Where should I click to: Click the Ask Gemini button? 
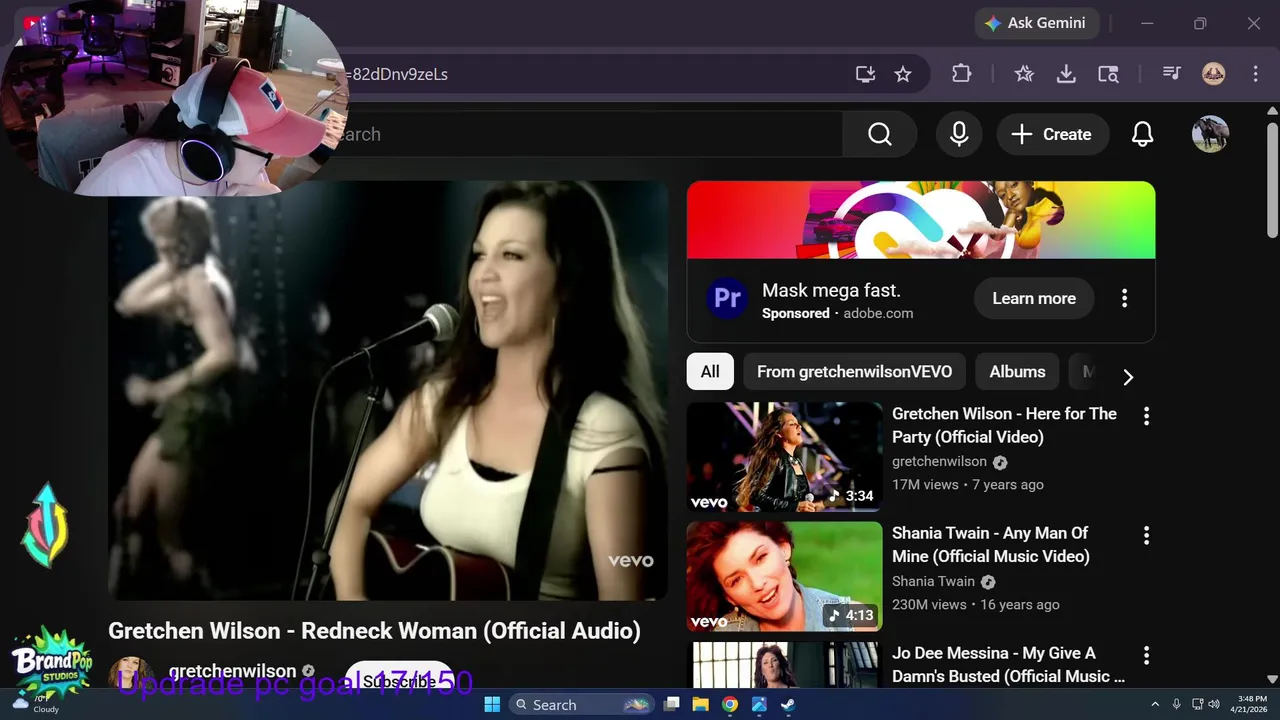(x=1036, y=23)
